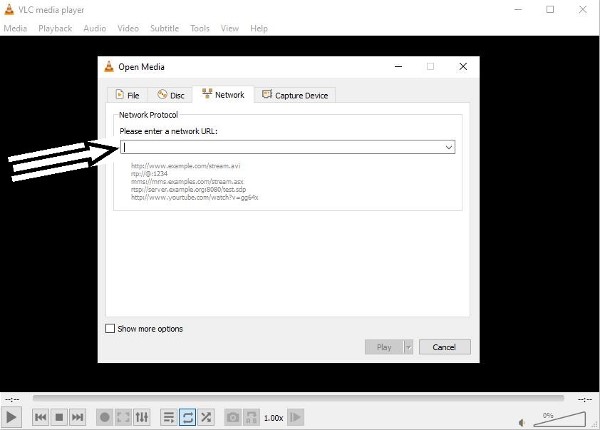Screen dimensions: 600x430
Task: Click the elapsed time label
Action: (x=12, y=399)
